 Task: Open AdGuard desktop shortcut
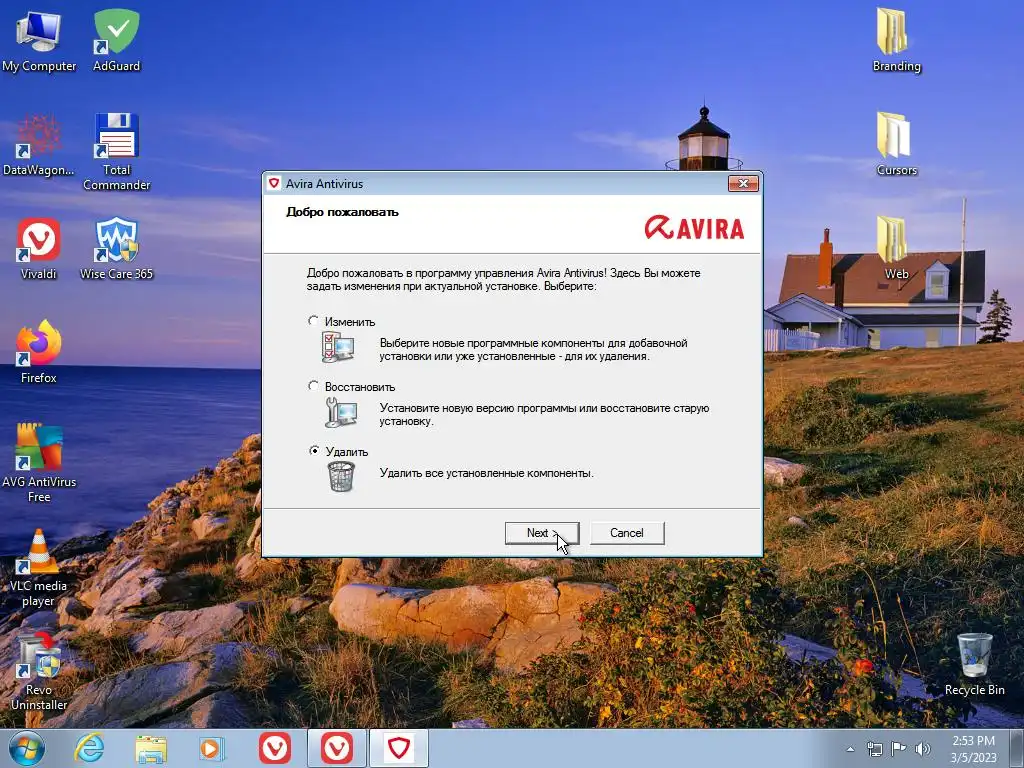point(116,40)
